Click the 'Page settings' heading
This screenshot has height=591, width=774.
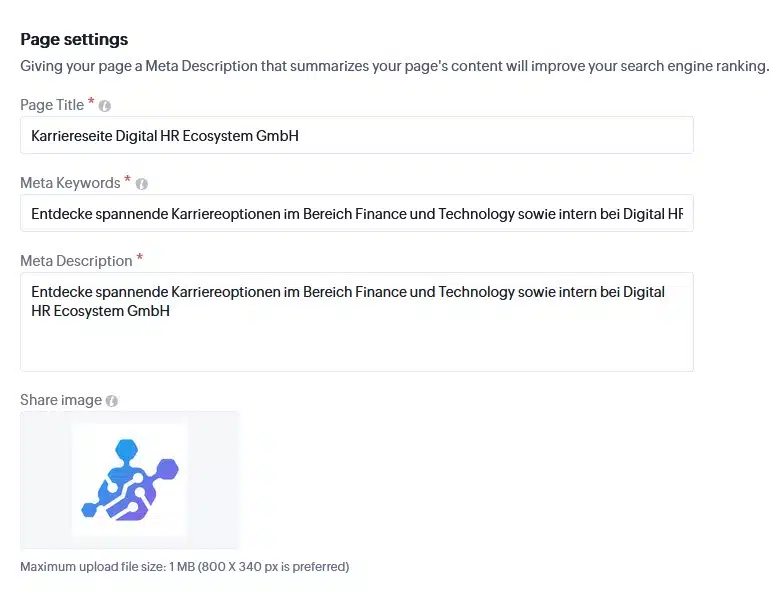point(74,40)
